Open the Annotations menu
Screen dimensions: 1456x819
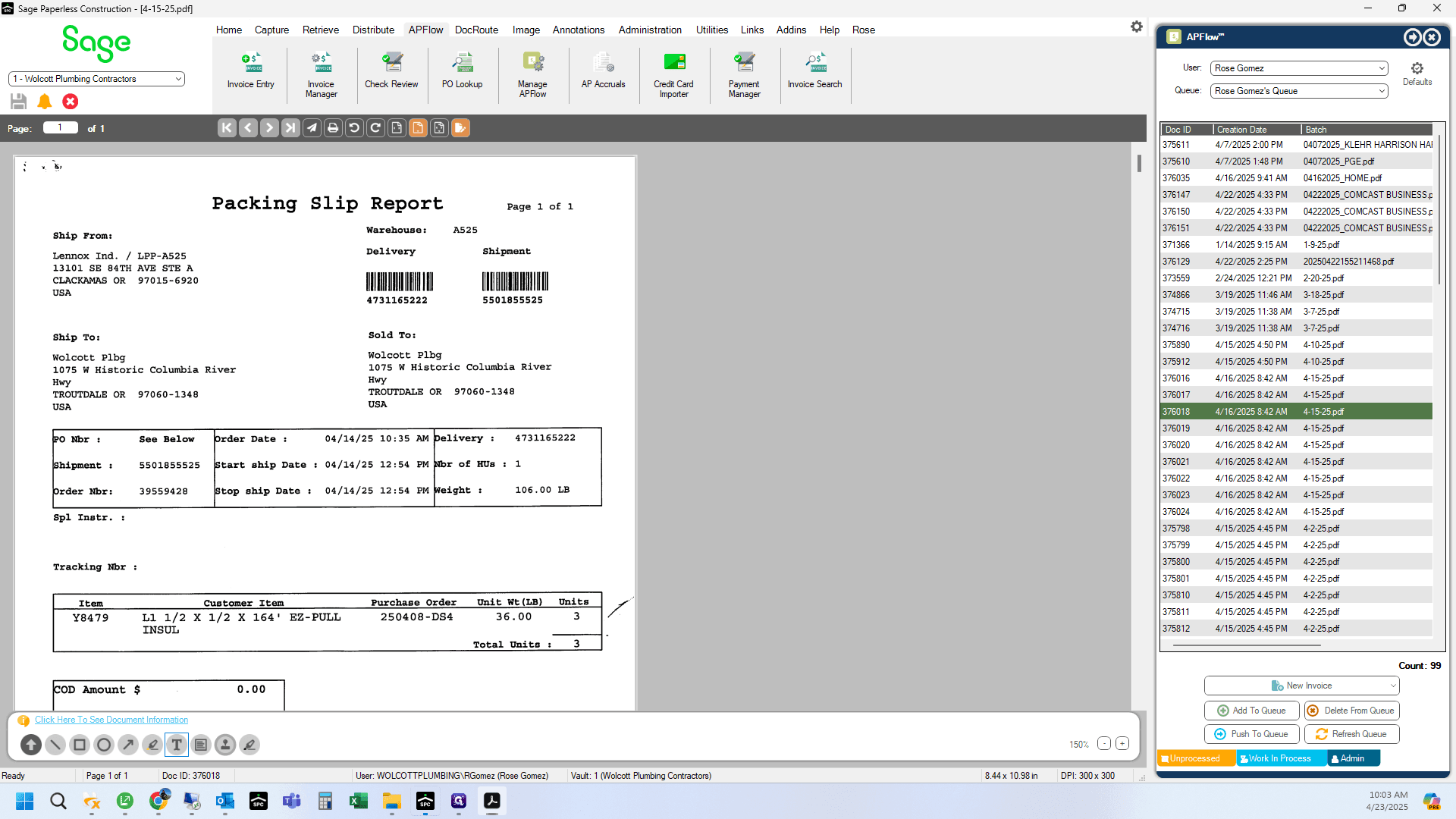(579, 30)
